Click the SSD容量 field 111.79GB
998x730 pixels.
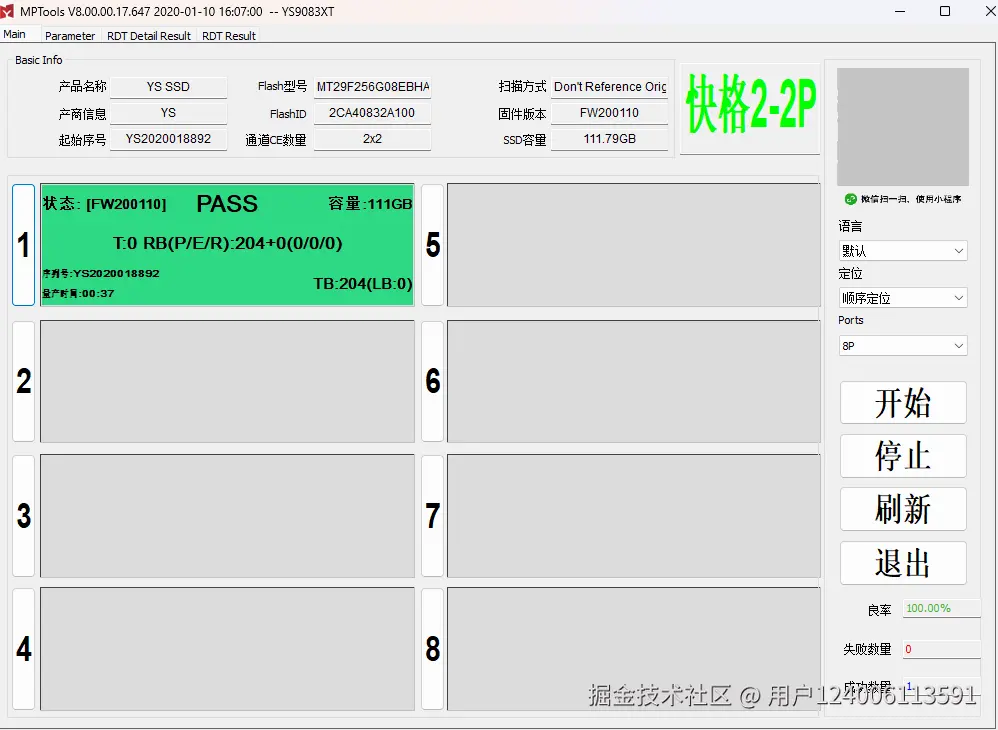[x=609, y=139]
